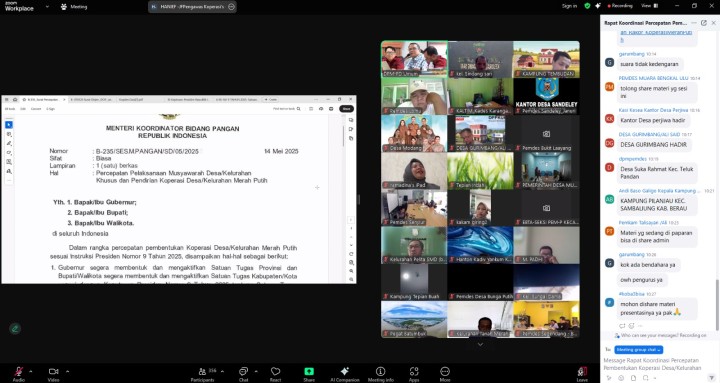Click 'Find text or tools' search in shared PDF

(287, 109)
